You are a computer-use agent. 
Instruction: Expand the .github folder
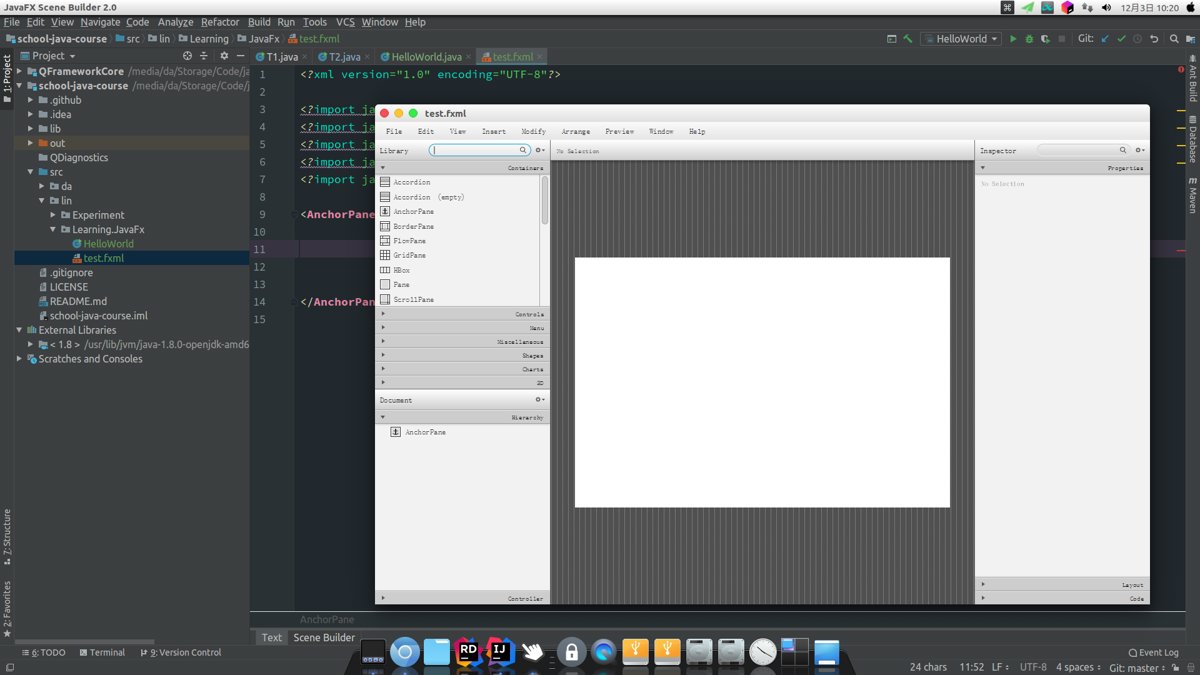click(x=31, y=100)
